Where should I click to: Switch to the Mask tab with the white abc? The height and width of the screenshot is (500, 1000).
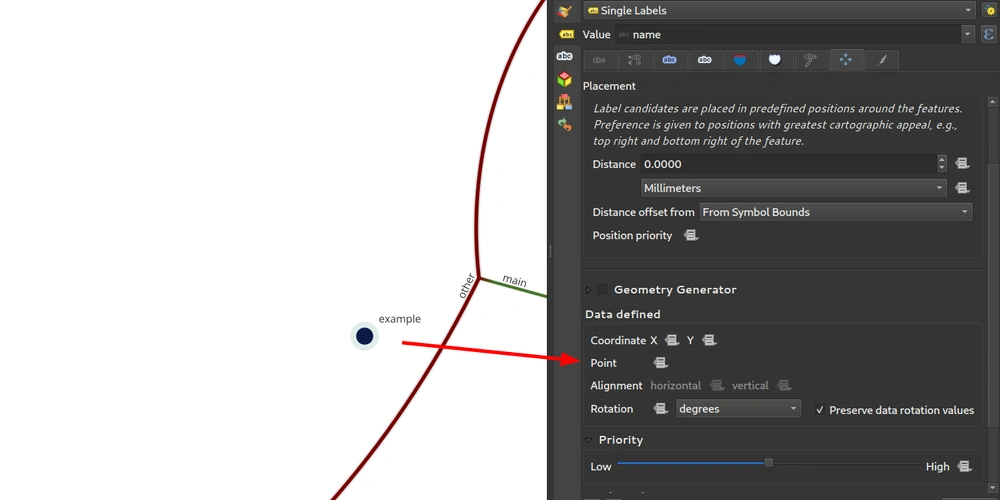(705, 60)
